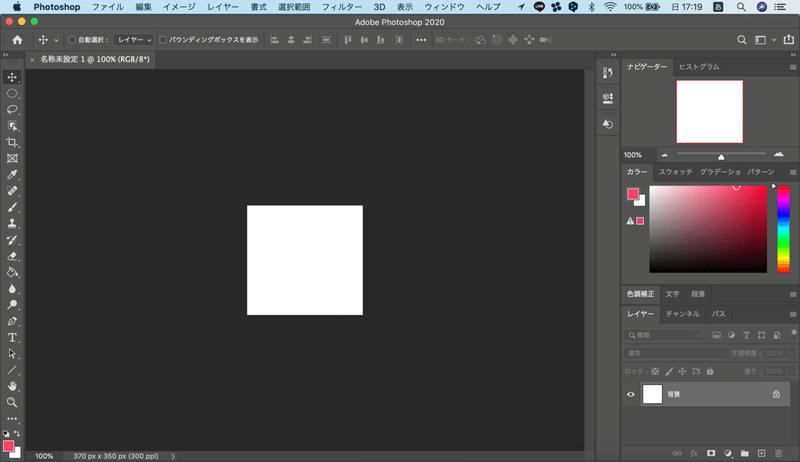Screen dimensions: 800x462
Task: Open the ファイル menu
Action: pyautogui.click(x=108, y=7)
